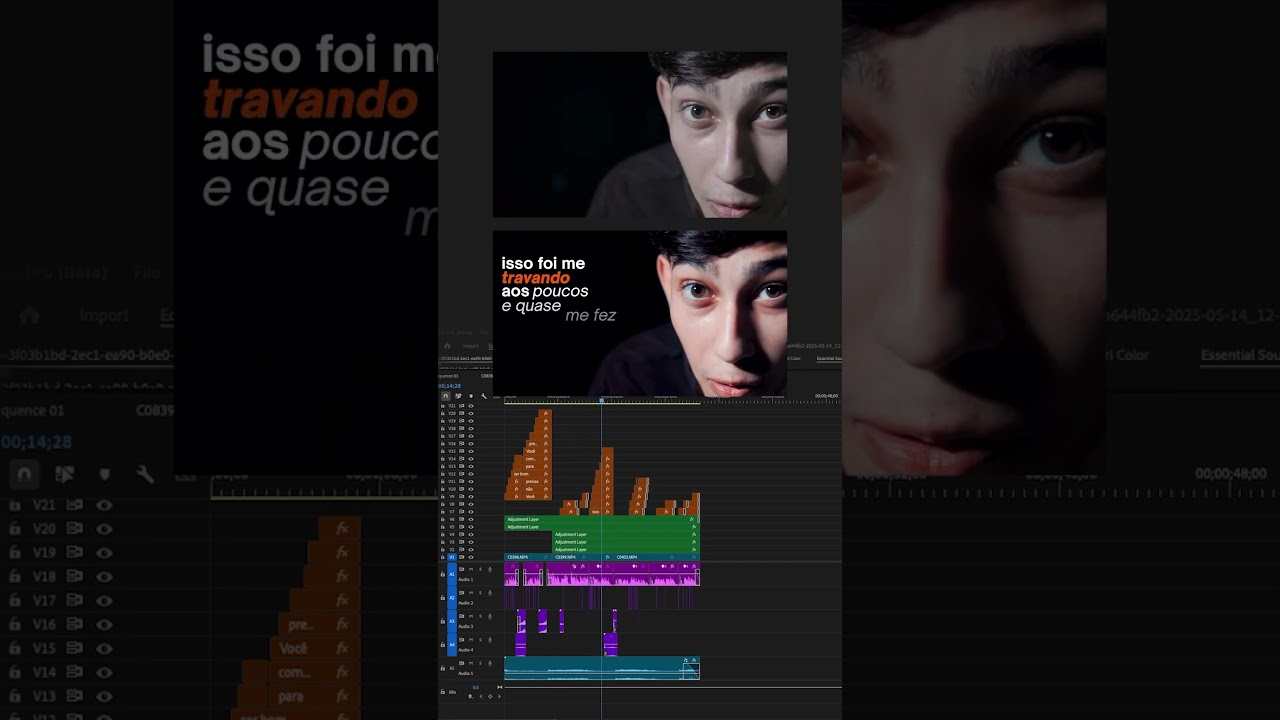1280x720 pixels.
Task: Click the blue playhead marker on the ruler
Action: click(x=602, y=400)
